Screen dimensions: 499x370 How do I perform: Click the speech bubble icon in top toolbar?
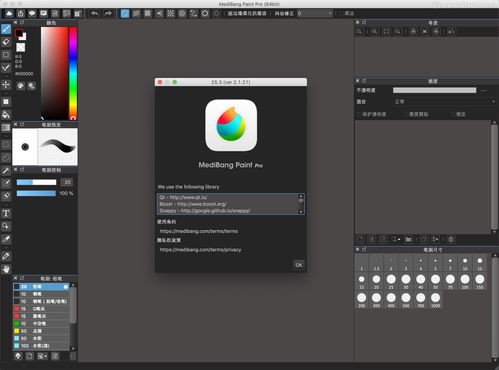[32, 13]
